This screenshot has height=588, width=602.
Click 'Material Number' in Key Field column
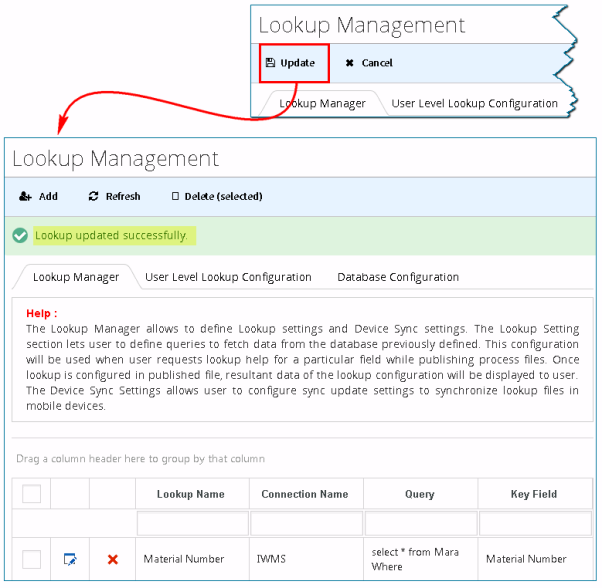tap(526, 559)
